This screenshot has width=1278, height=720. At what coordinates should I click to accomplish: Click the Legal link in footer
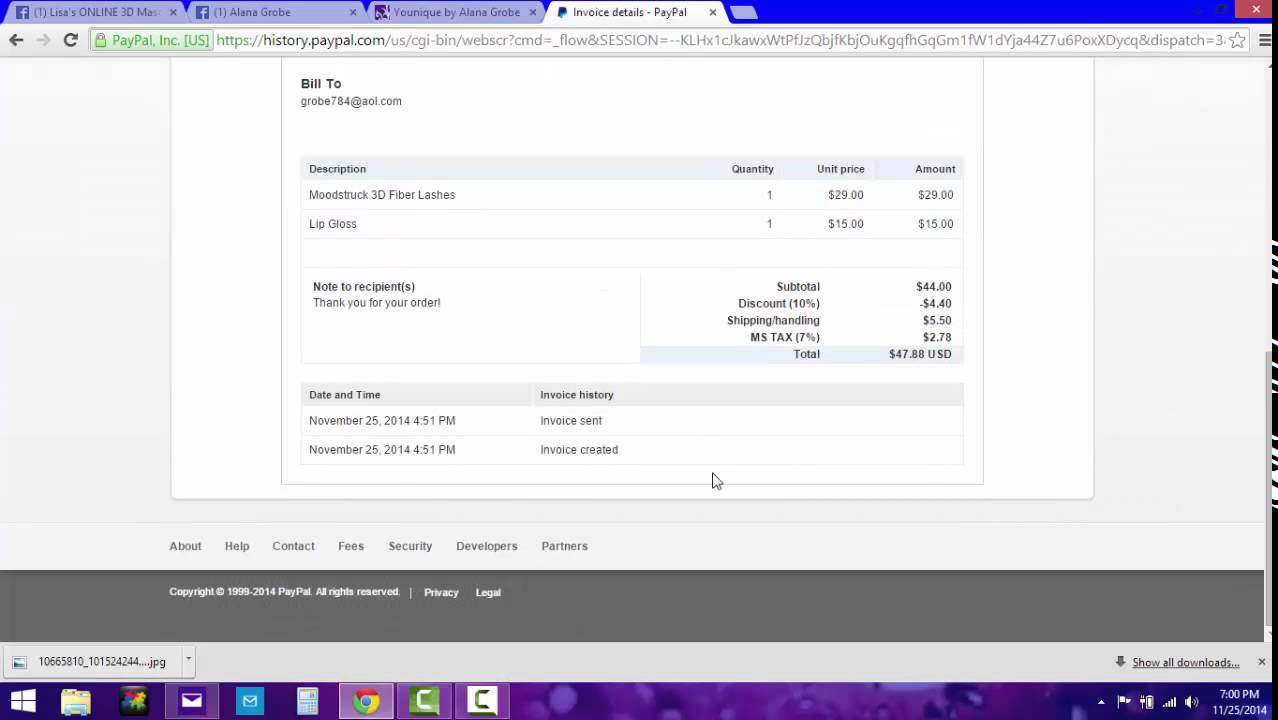pyautogui.click(x=488, y=592)
